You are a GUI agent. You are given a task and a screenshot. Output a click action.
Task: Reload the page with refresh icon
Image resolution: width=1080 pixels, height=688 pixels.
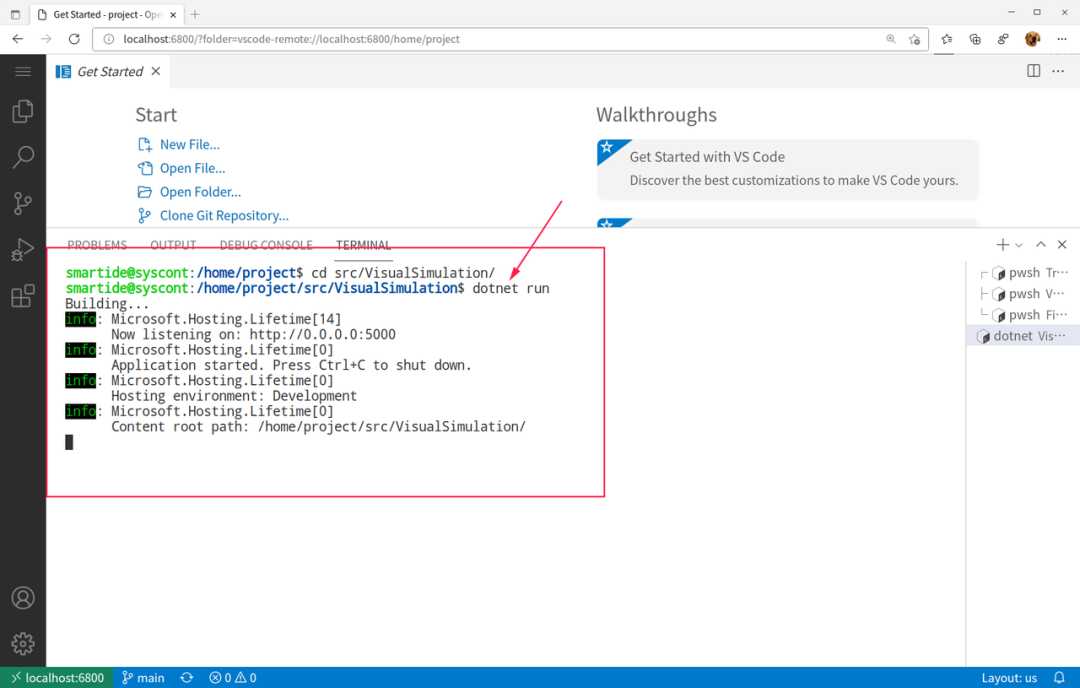pyautogui.click(x=74, y=39)
